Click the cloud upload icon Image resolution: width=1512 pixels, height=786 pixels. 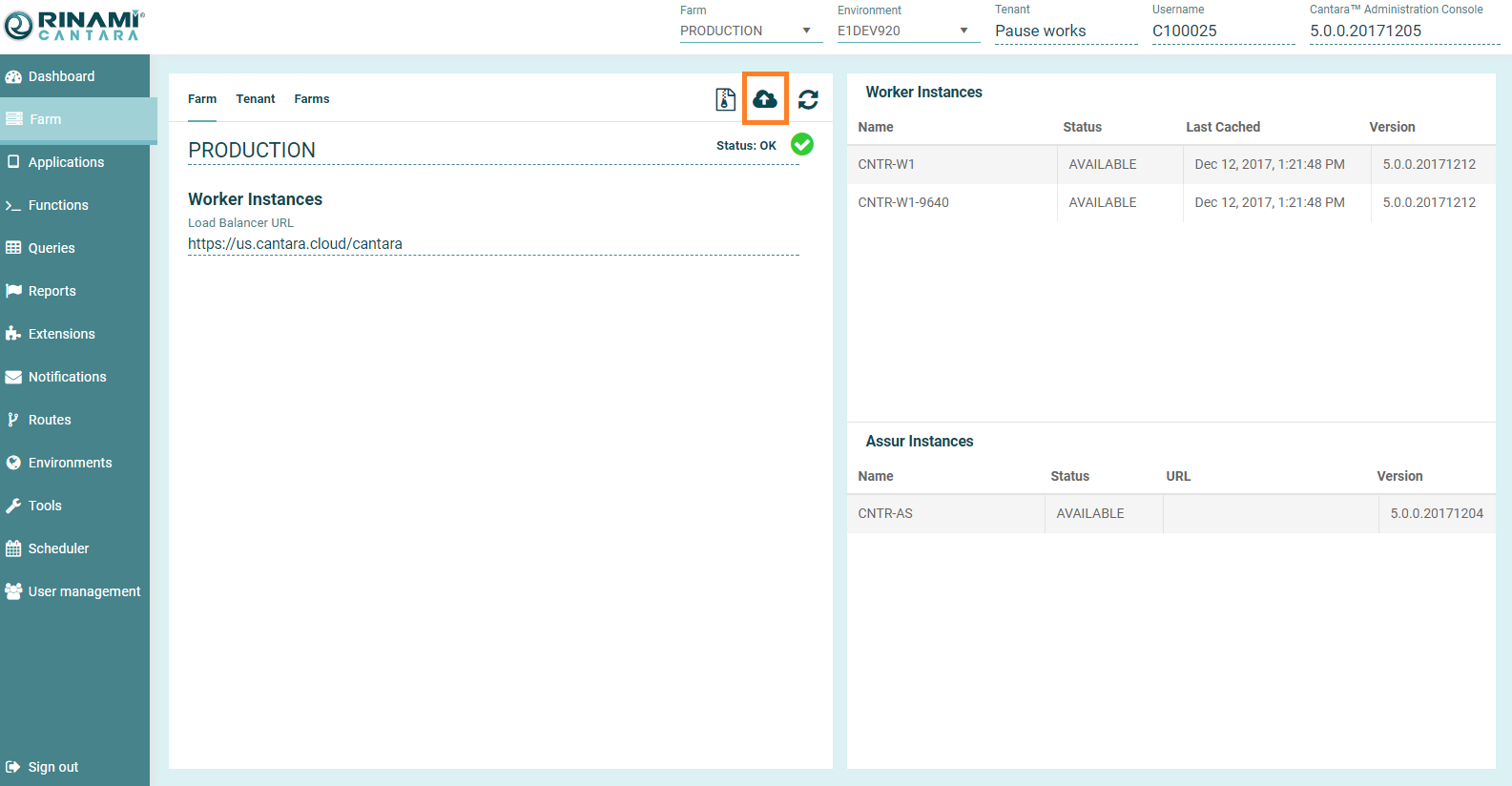point(765,98)
